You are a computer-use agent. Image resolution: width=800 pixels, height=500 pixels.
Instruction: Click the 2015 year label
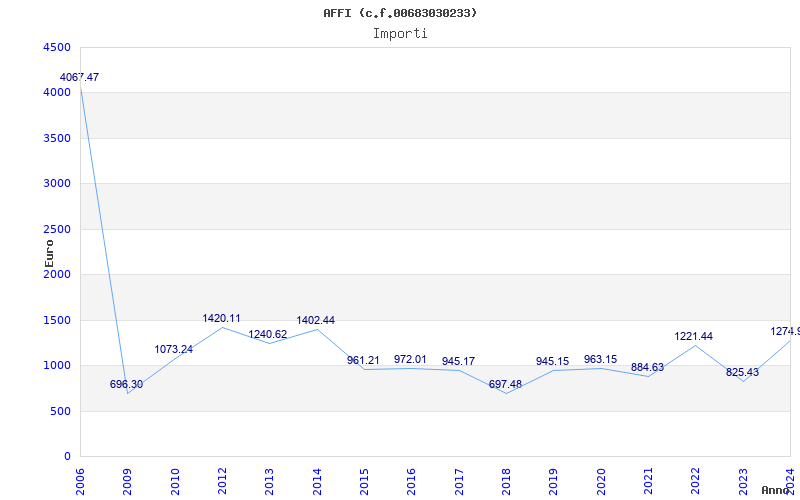tap(364, 482)
